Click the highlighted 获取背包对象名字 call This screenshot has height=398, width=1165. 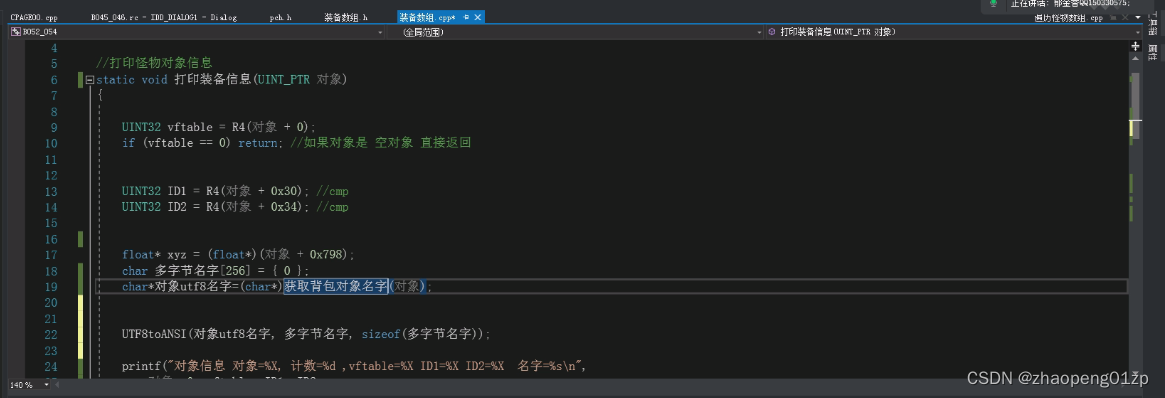tap(336, 287)
